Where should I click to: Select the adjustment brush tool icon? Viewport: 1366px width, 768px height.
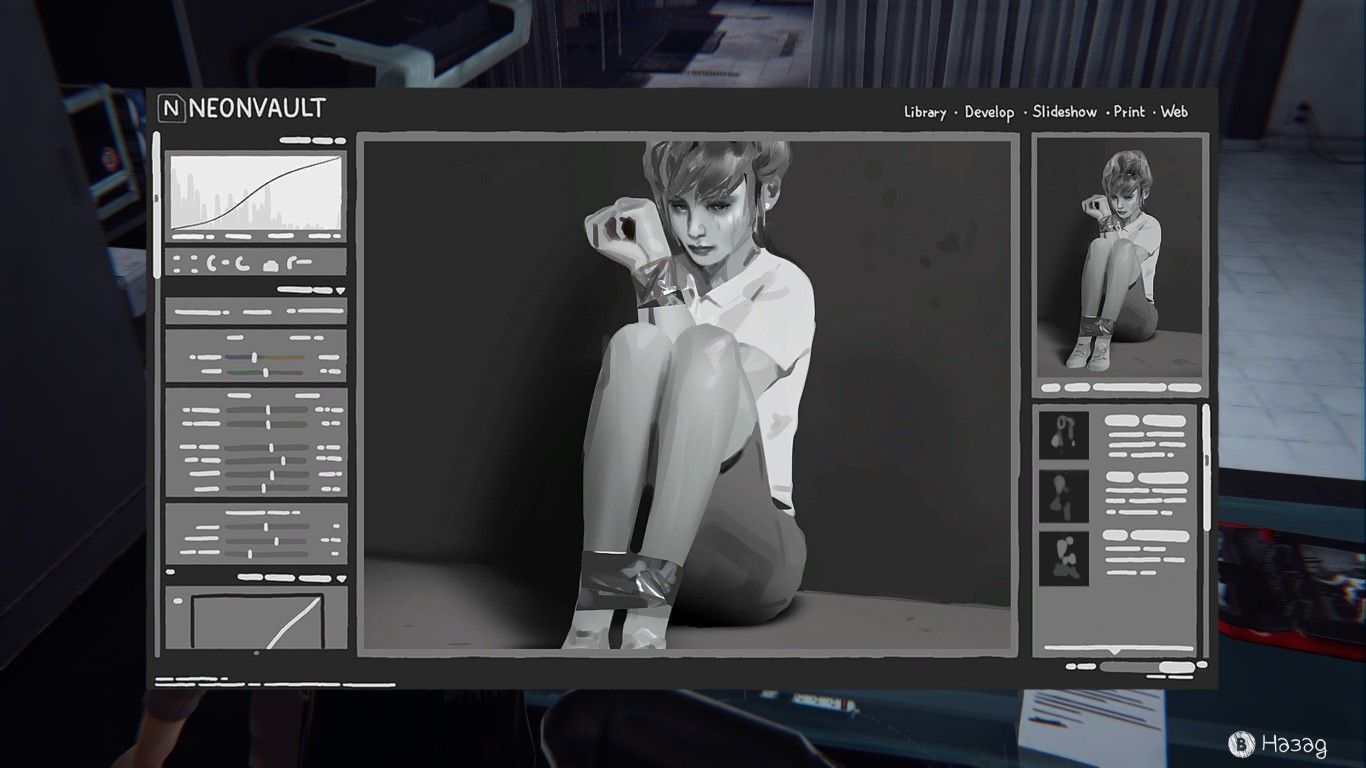tap(298, 263)
